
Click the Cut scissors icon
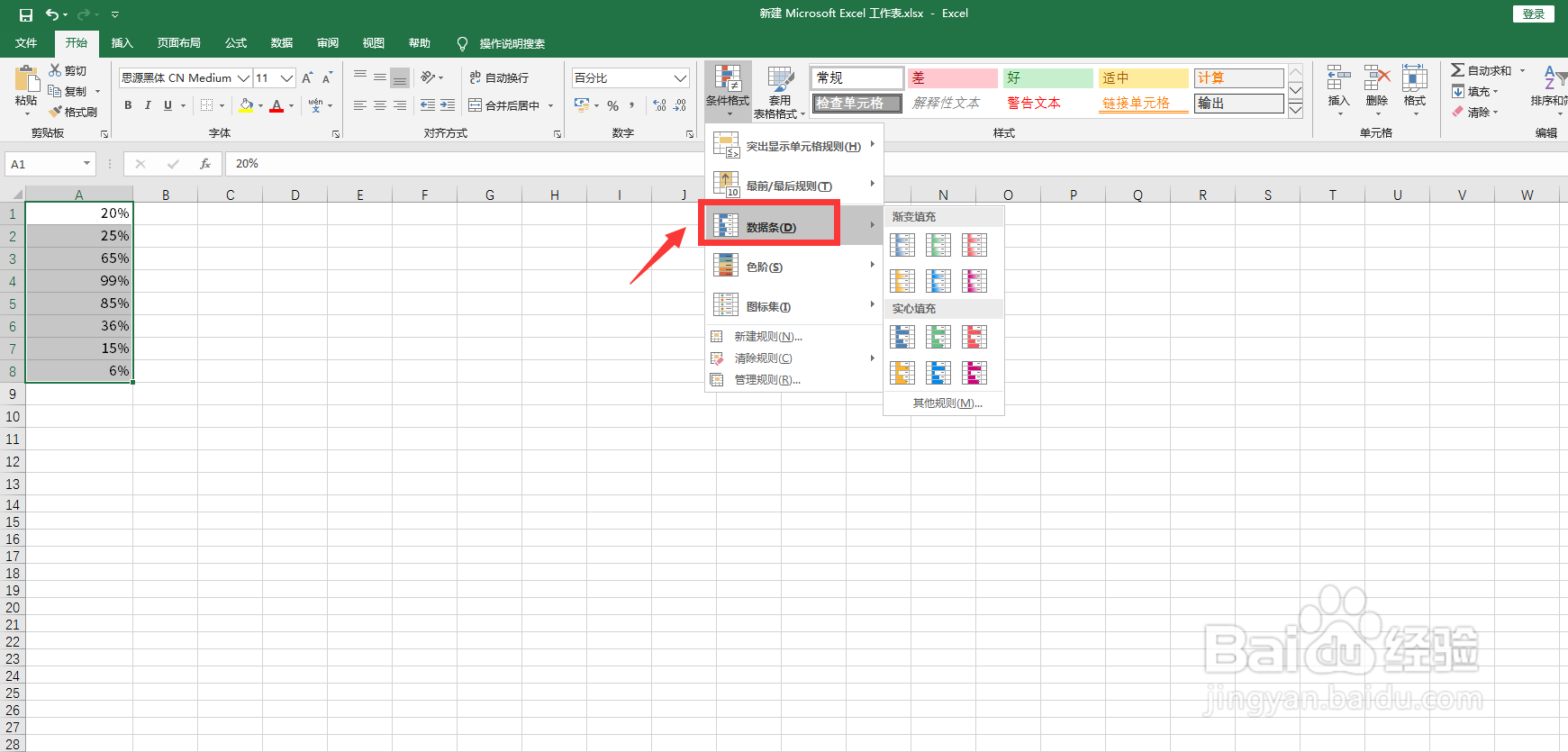coord(55,70)
